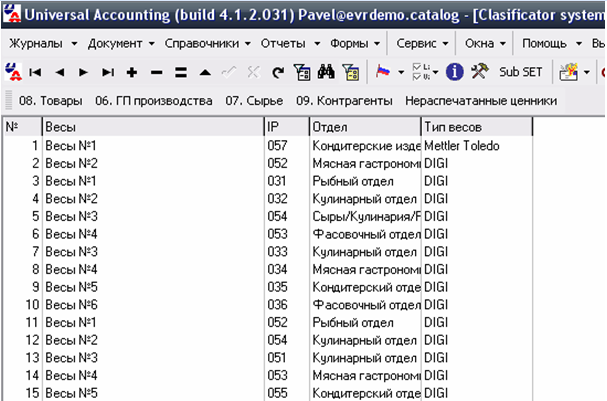Open the filter settings funnel icon
The width and height of the screenshot is (607, 401).
[x=302, y=72]
